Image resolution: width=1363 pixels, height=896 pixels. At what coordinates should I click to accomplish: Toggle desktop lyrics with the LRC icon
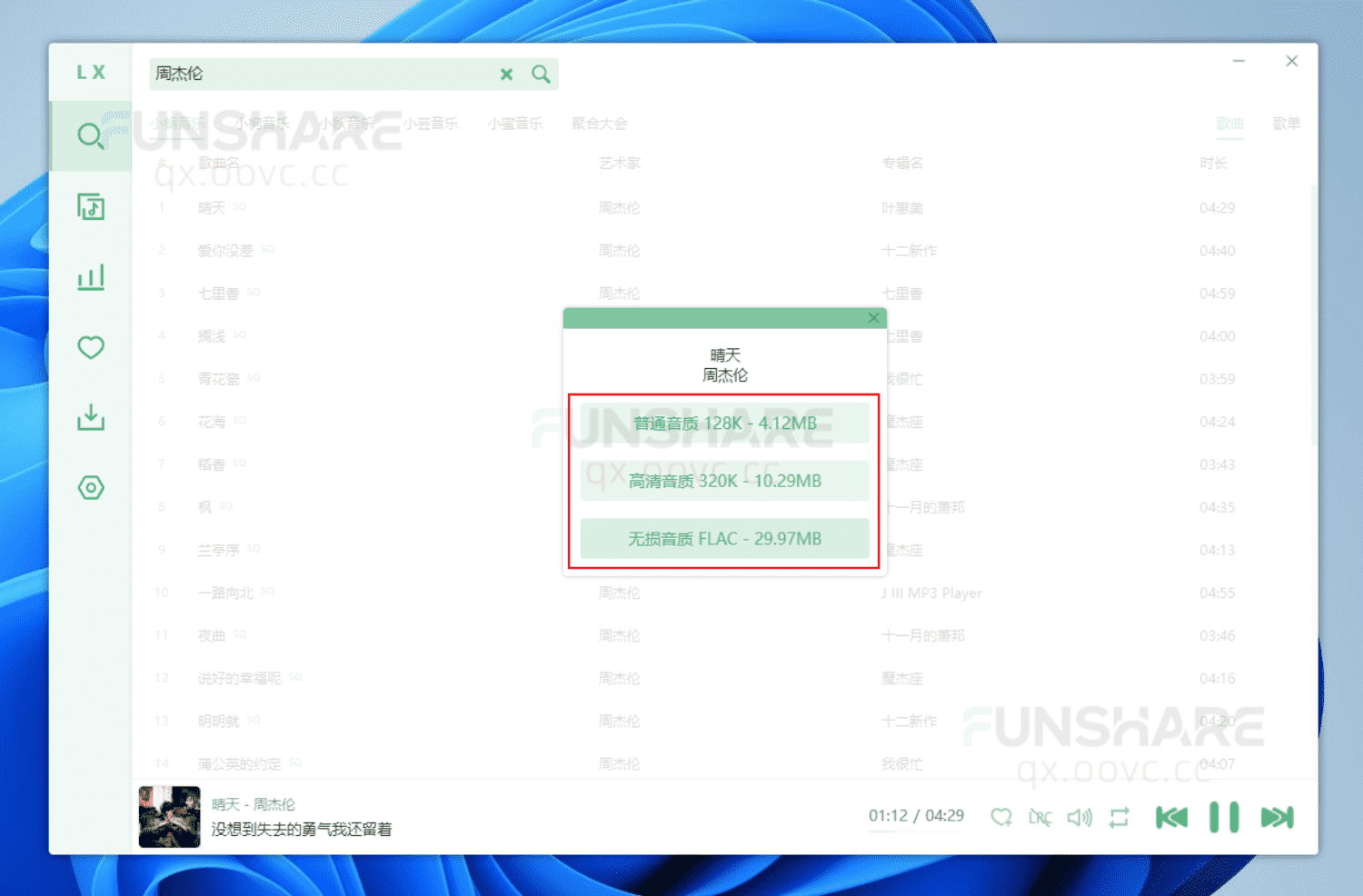coord(1040,817)
